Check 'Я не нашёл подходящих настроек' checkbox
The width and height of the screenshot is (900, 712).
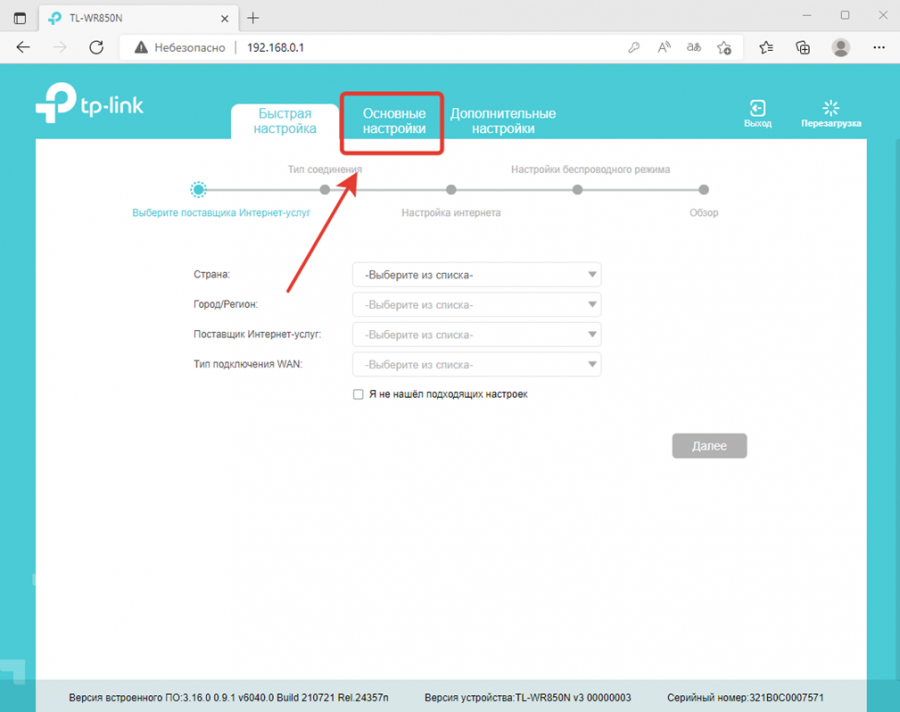pos(358,395)
